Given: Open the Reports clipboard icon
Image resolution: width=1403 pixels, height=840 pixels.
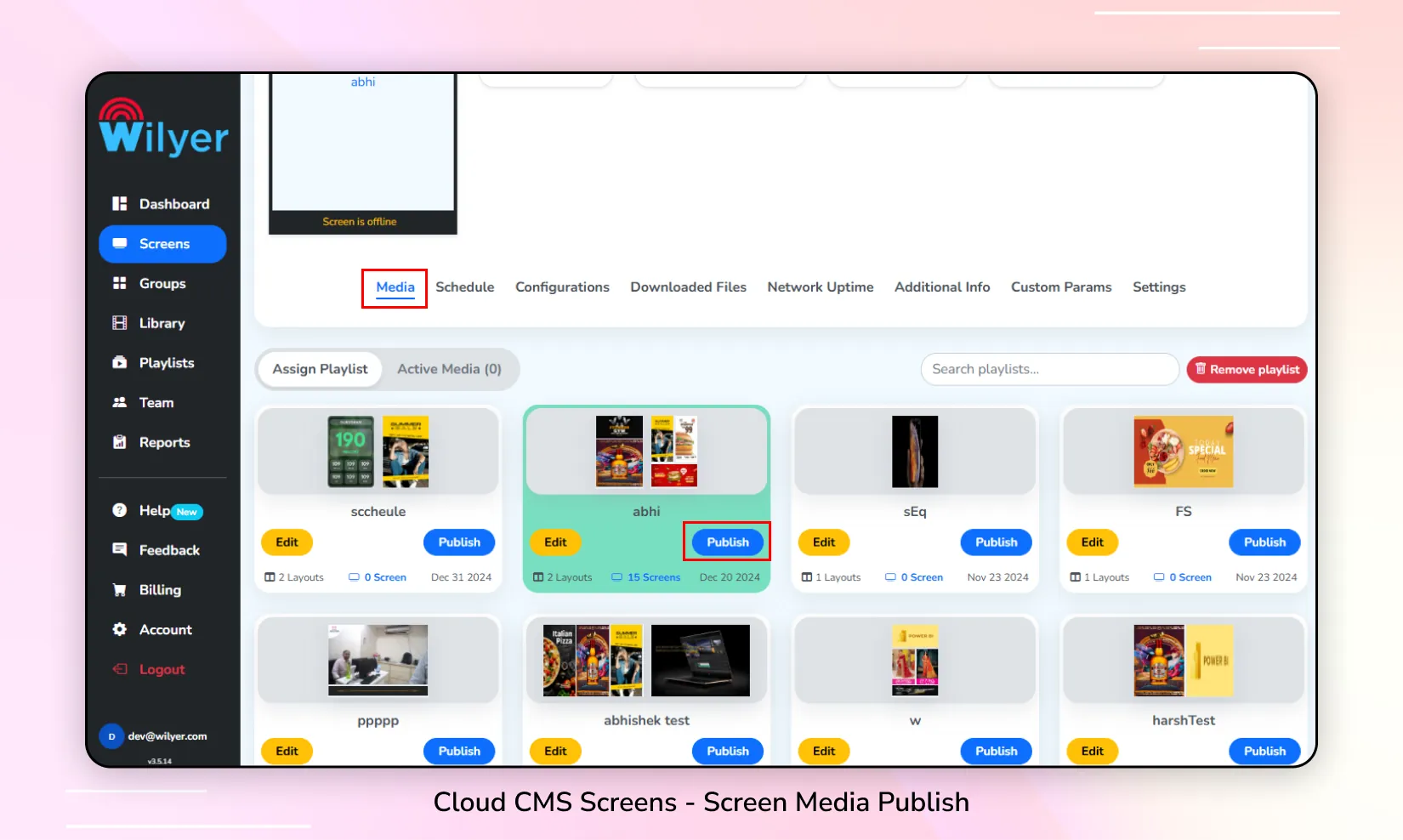Looking at the screenshot, I should coord(120,442).
